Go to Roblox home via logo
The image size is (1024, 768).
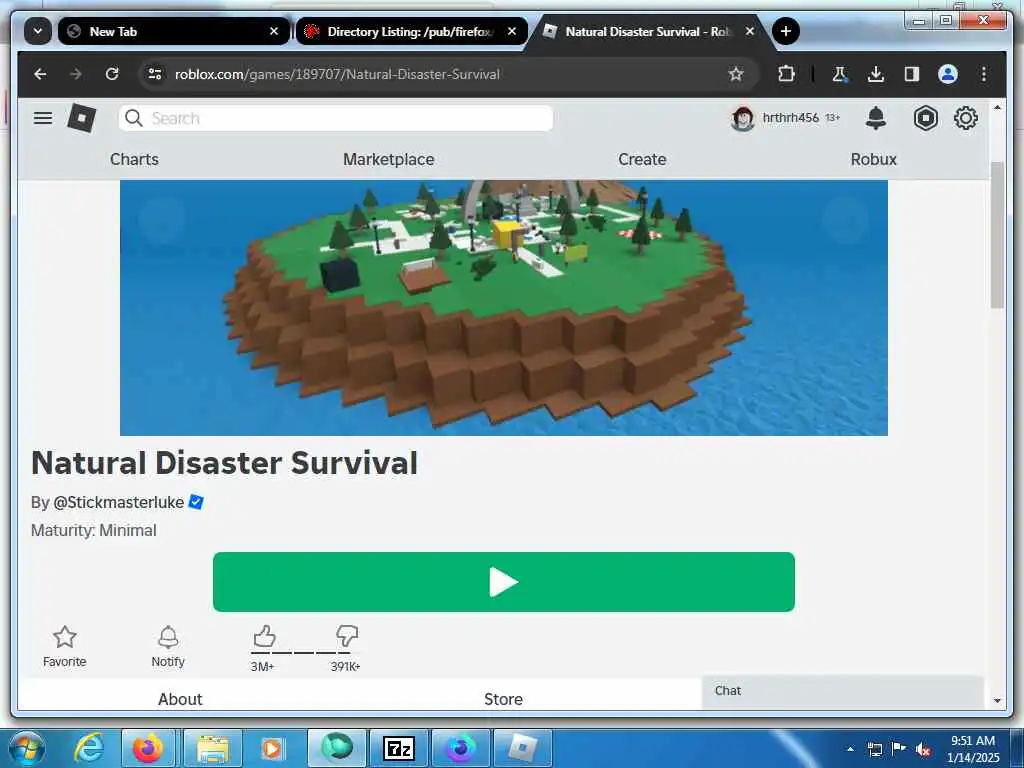click(x=82, y=118)
